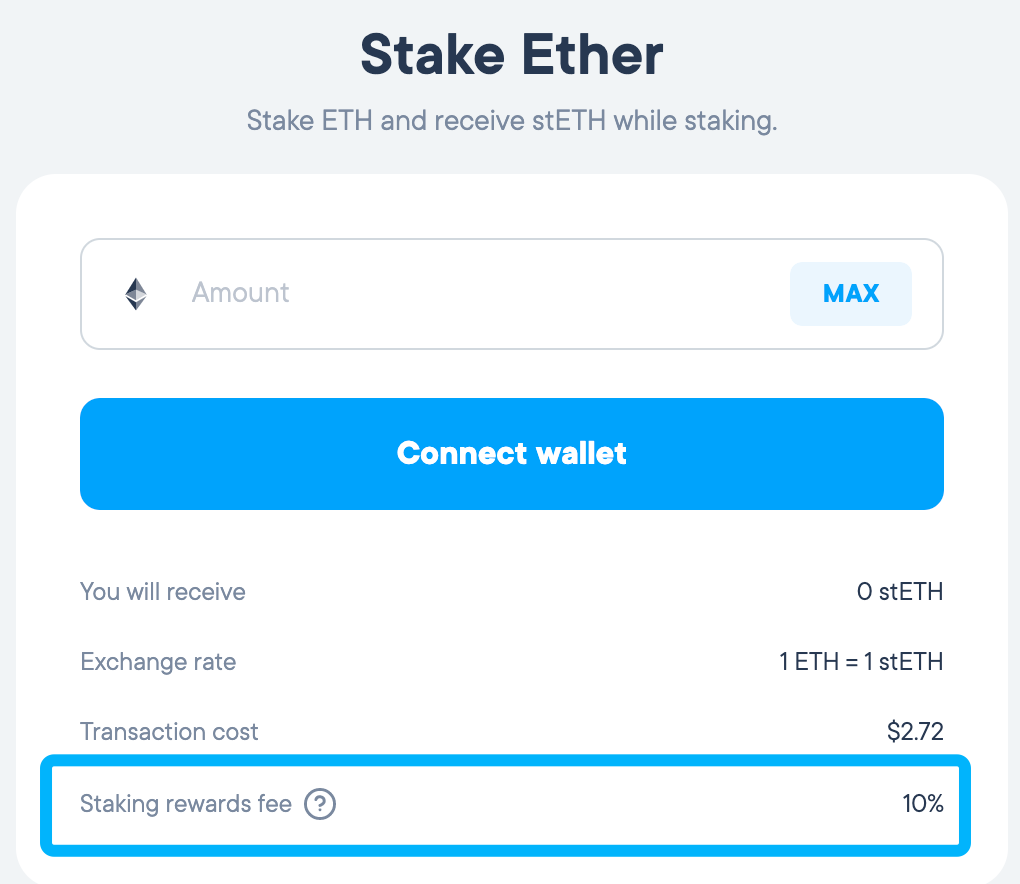The width and height of the screenshot is (1020, 884).
Task: Click the word Ether in the title
Action: 593,55
